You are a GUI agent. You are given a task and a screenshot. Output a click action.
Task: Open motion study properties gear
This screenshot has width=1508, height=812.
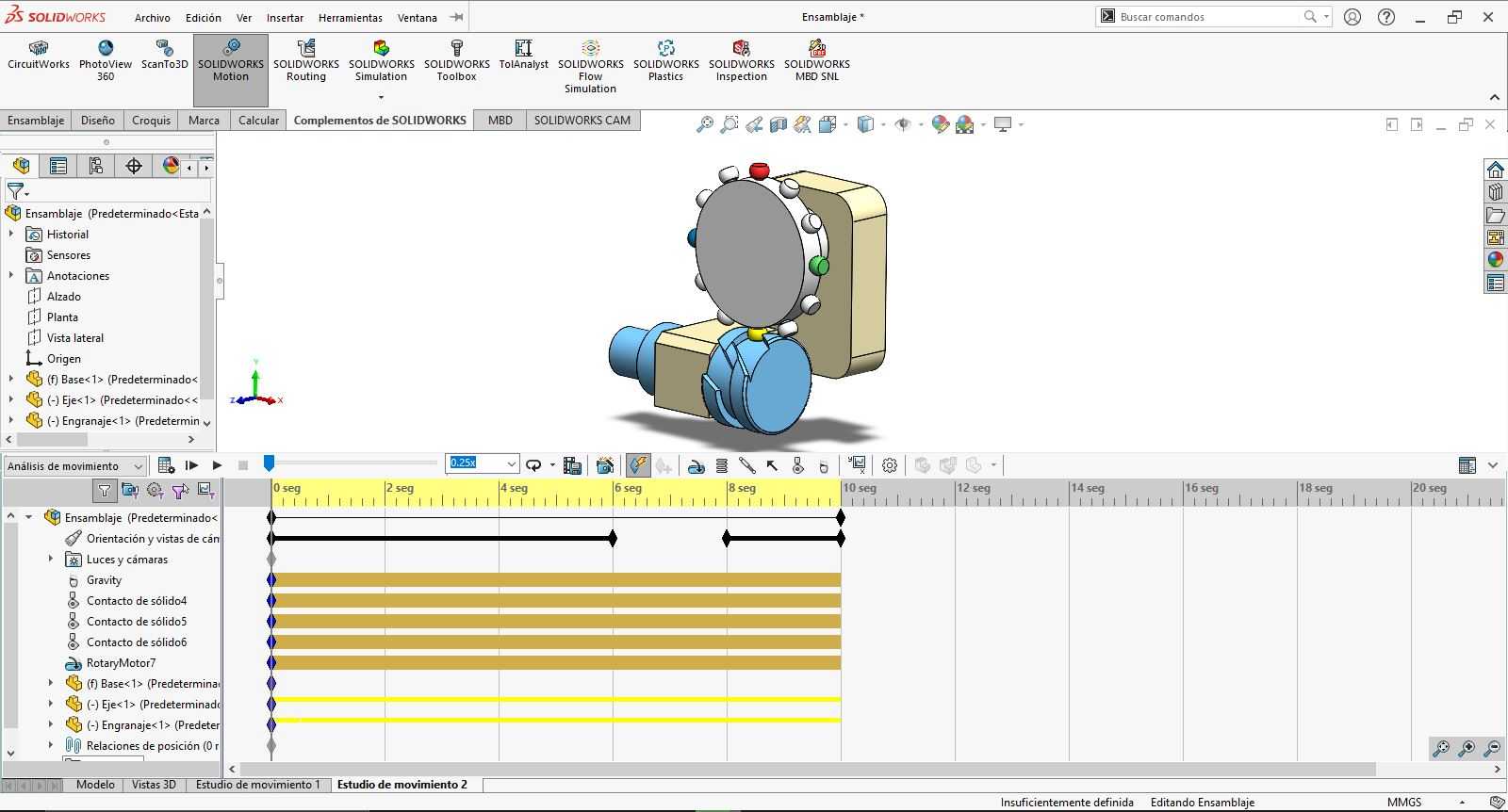[x=889, y=465]
